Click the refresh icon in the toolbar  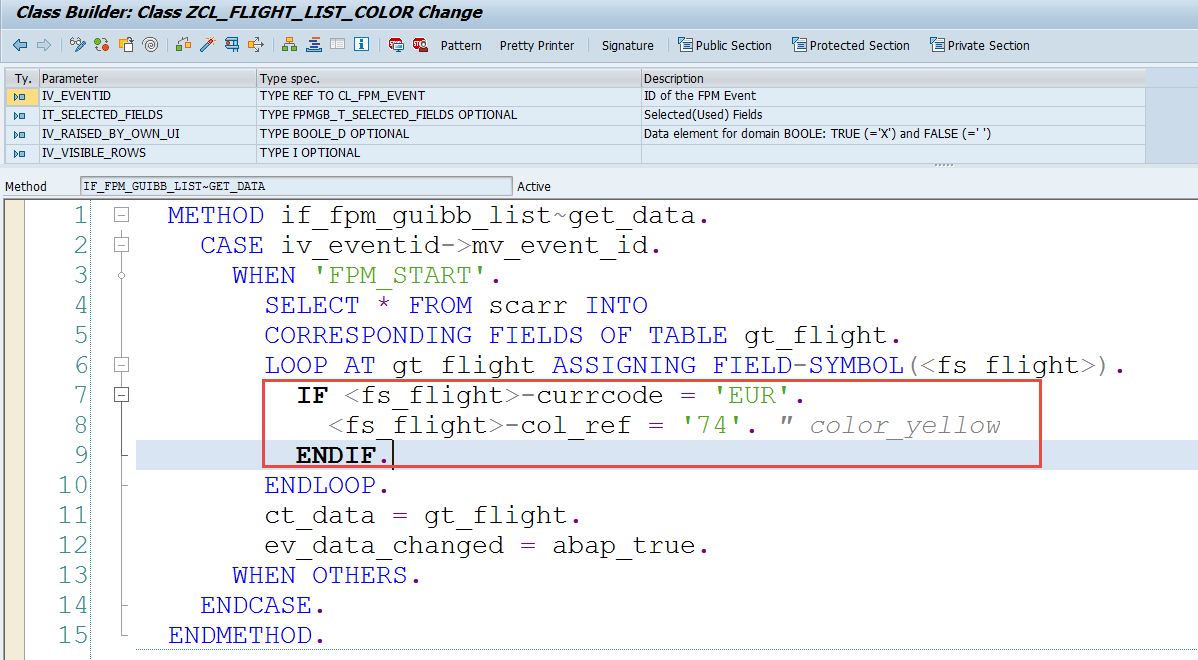[x=100, y=44]
